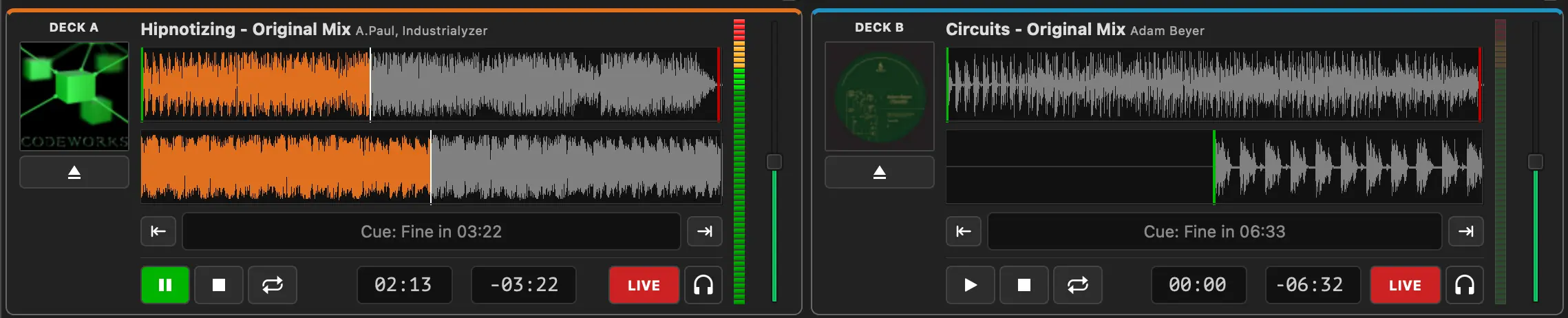
Task: Click Deck A cue field 'Fine in 03:22'
Action: tap(432, 231)
